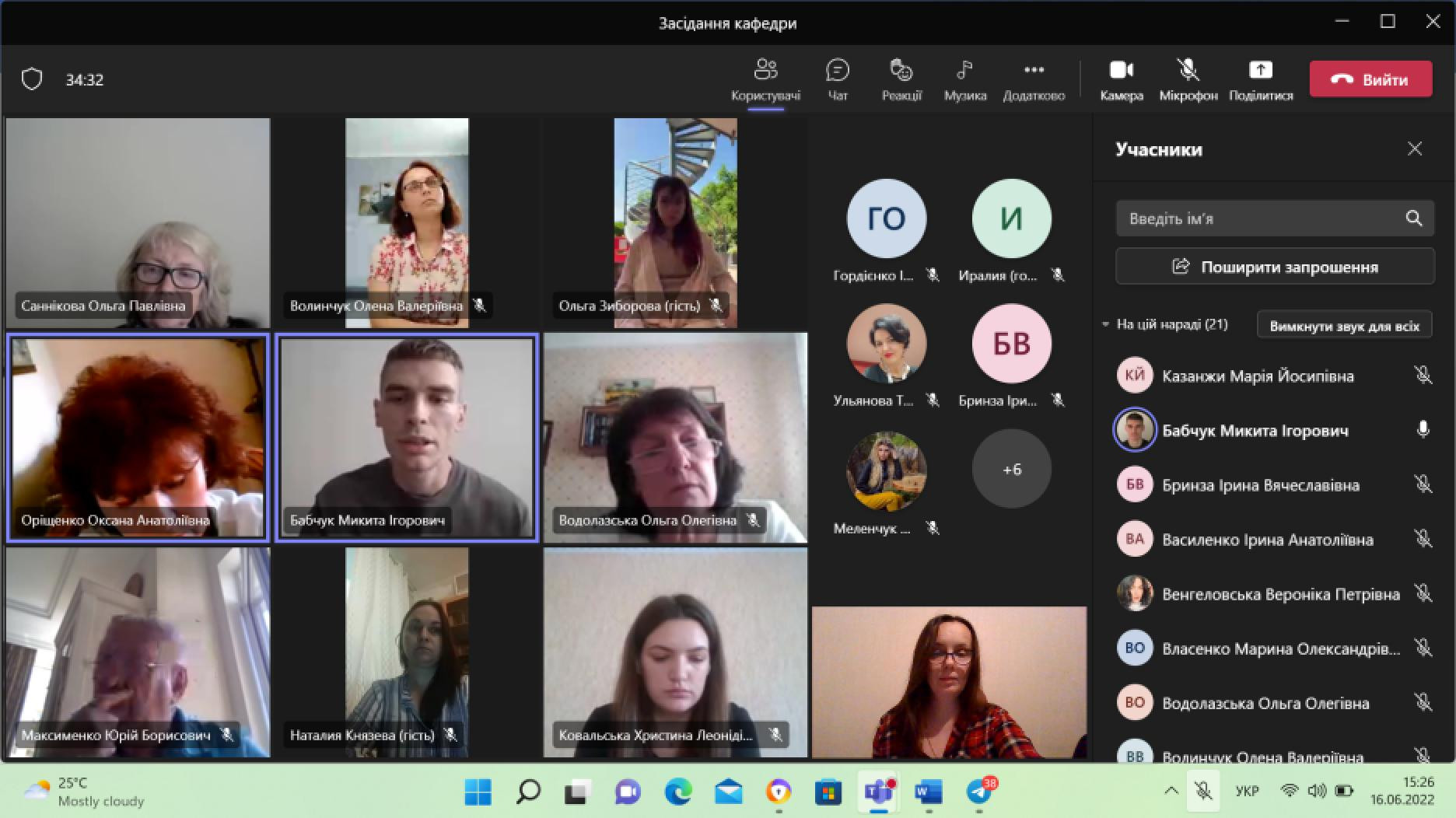This screenshot has height=818, width=1456.
Task: Select Волинчук Олена Валеріївна video tile
Action: (x=407, y=222)
